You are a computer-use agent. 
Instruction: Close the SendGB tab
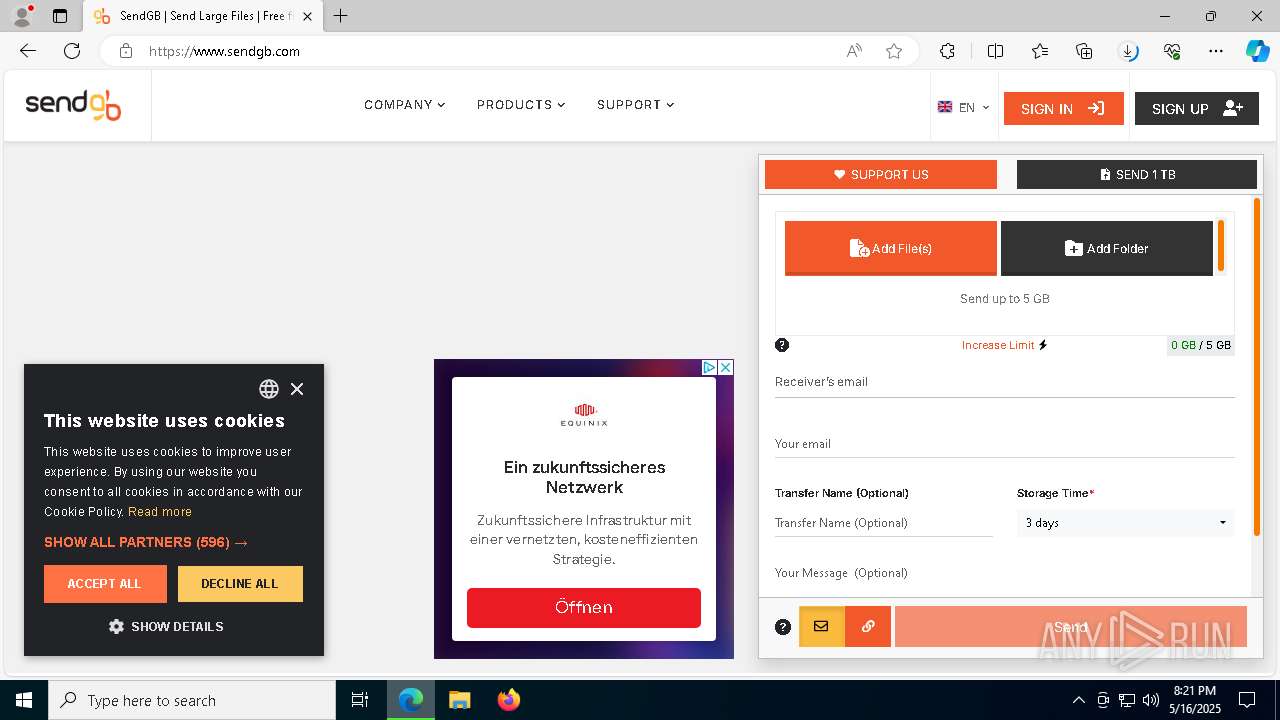coord(308,17)
